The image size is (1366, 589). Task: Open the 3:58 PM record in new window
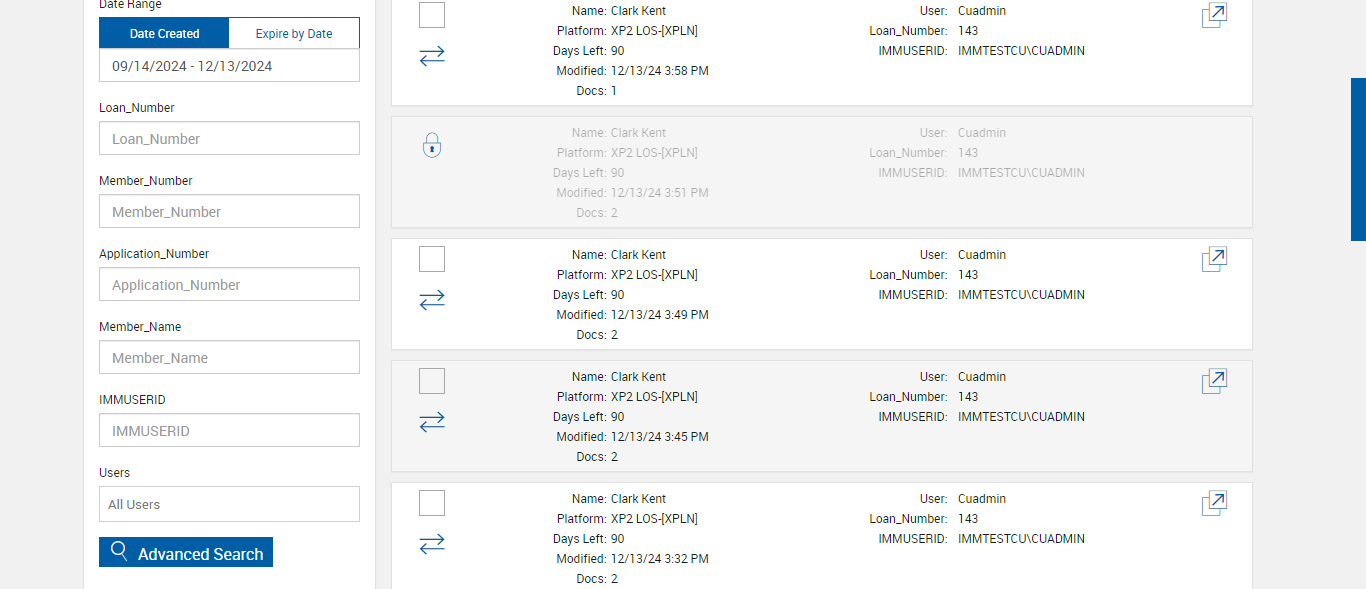tap(1214, 15)
